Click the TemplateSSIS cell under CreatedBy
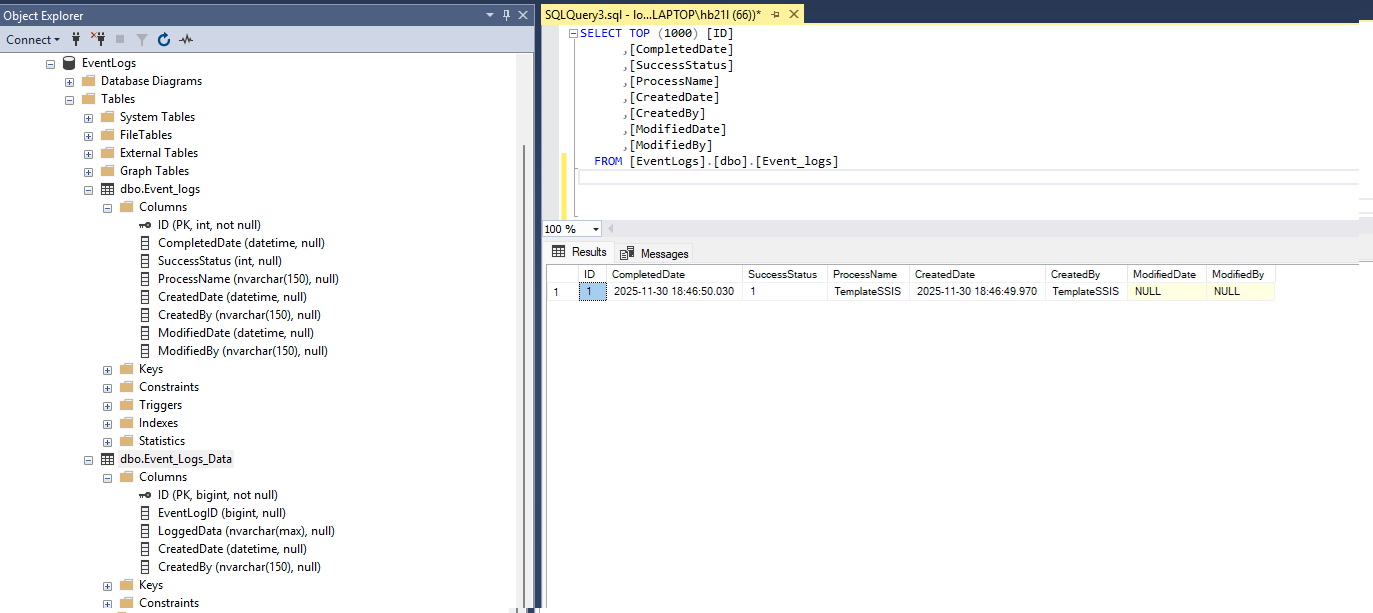Image resolution: width=1373 pixels, height=613 pixels. [x=1085, y=292]
